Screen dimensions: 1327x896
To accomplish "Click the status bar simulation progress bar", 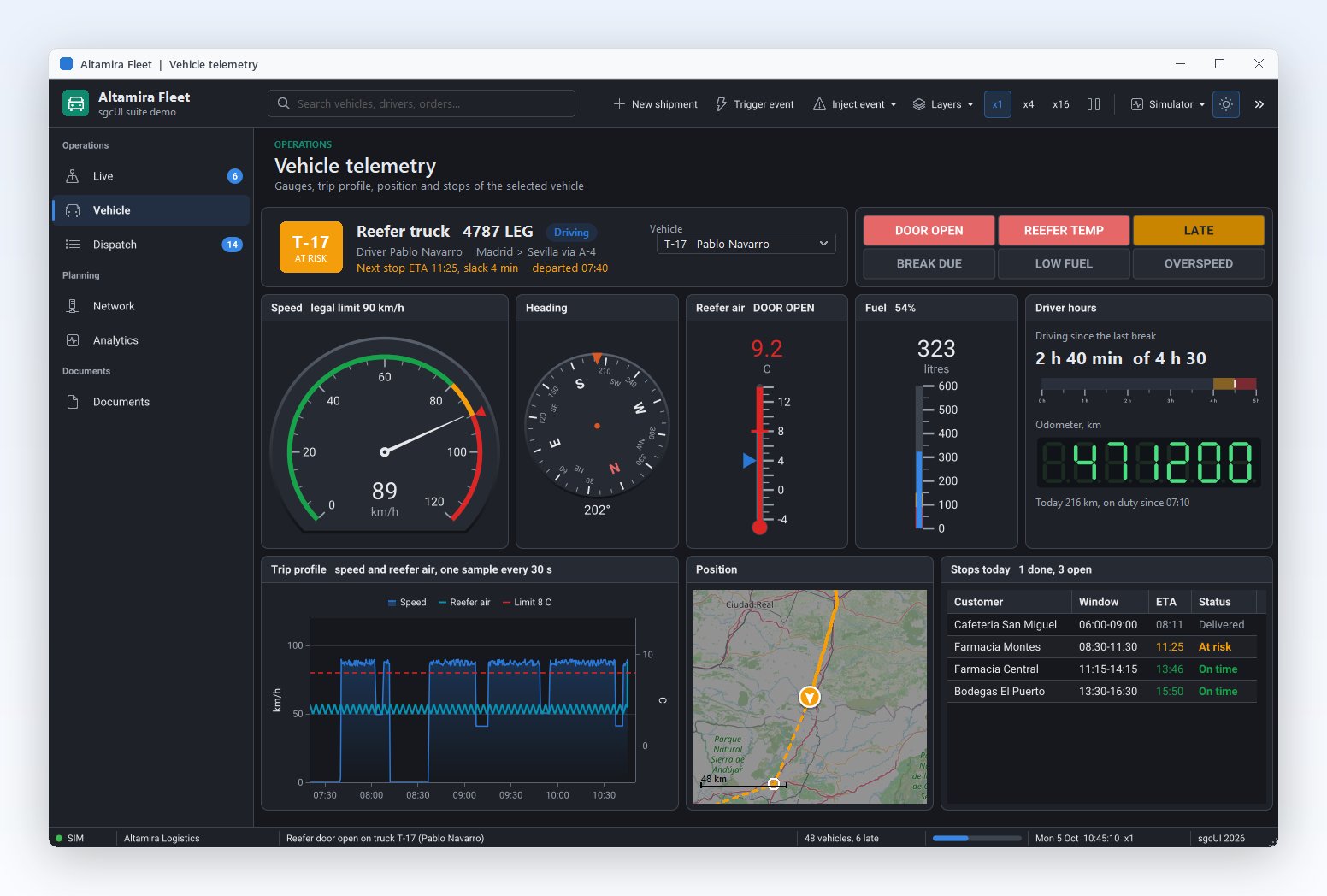I will 977,839.
